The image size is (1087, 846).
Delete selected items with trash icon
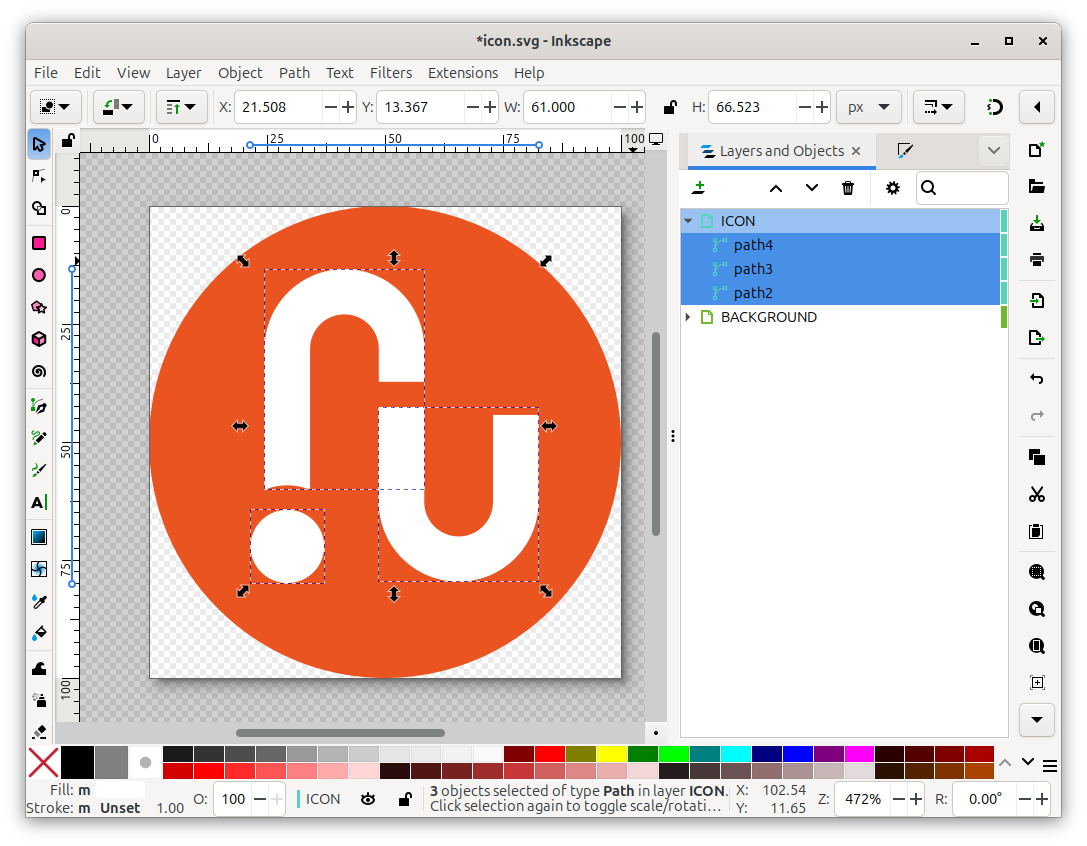pos(848,188)
